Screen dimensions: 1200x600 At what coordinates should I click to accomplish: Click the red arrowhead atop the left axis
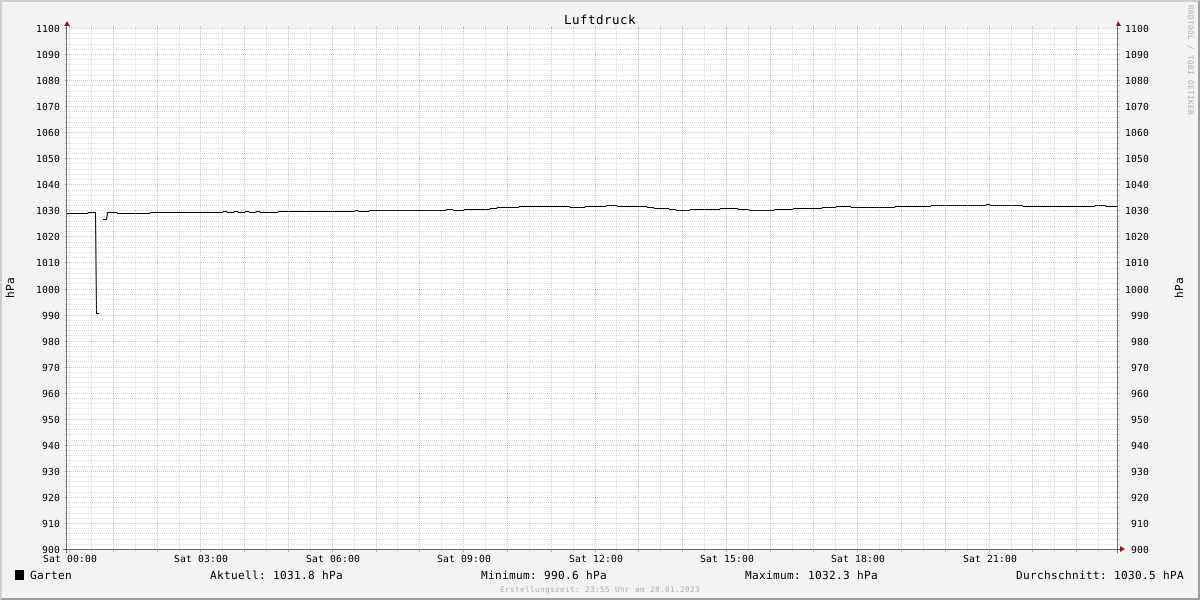pos(67,23)
